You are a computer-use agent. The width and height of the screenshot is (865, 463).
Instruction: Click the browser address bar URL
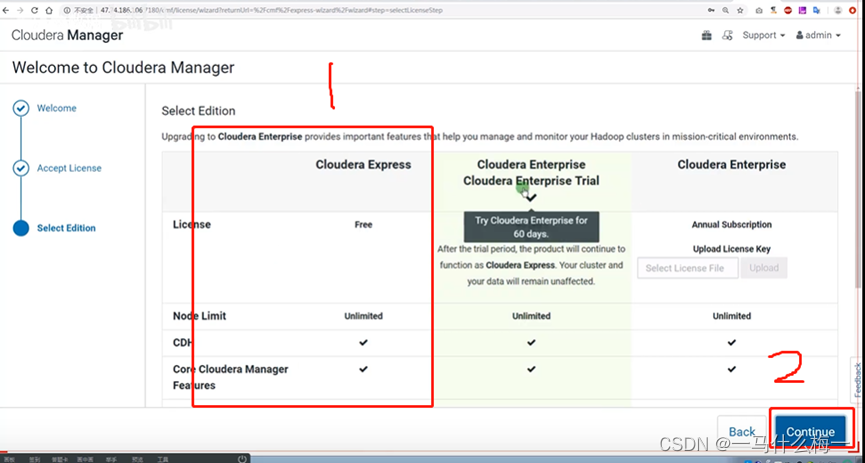[273, 10]
